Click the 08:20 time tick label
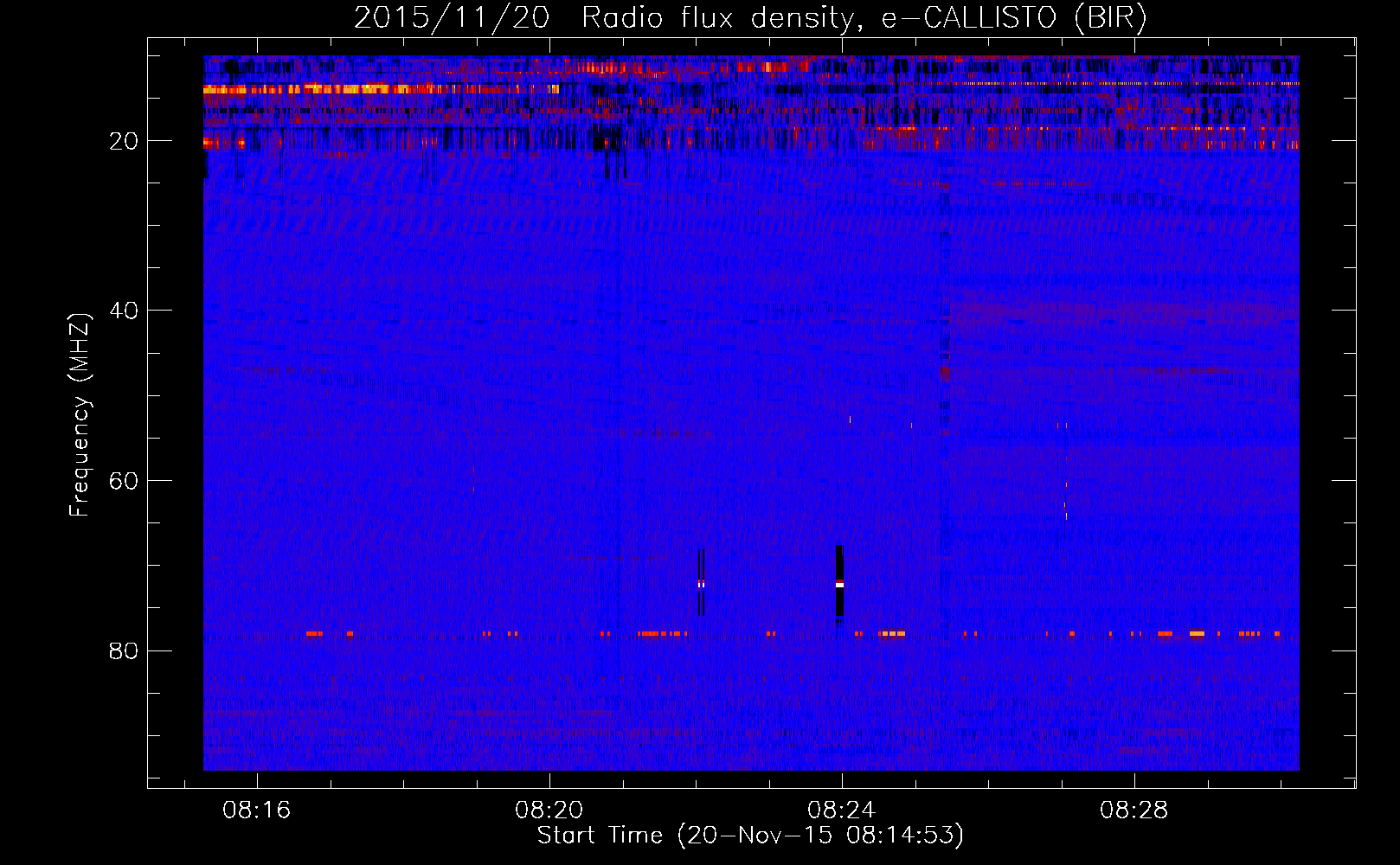 549,811
